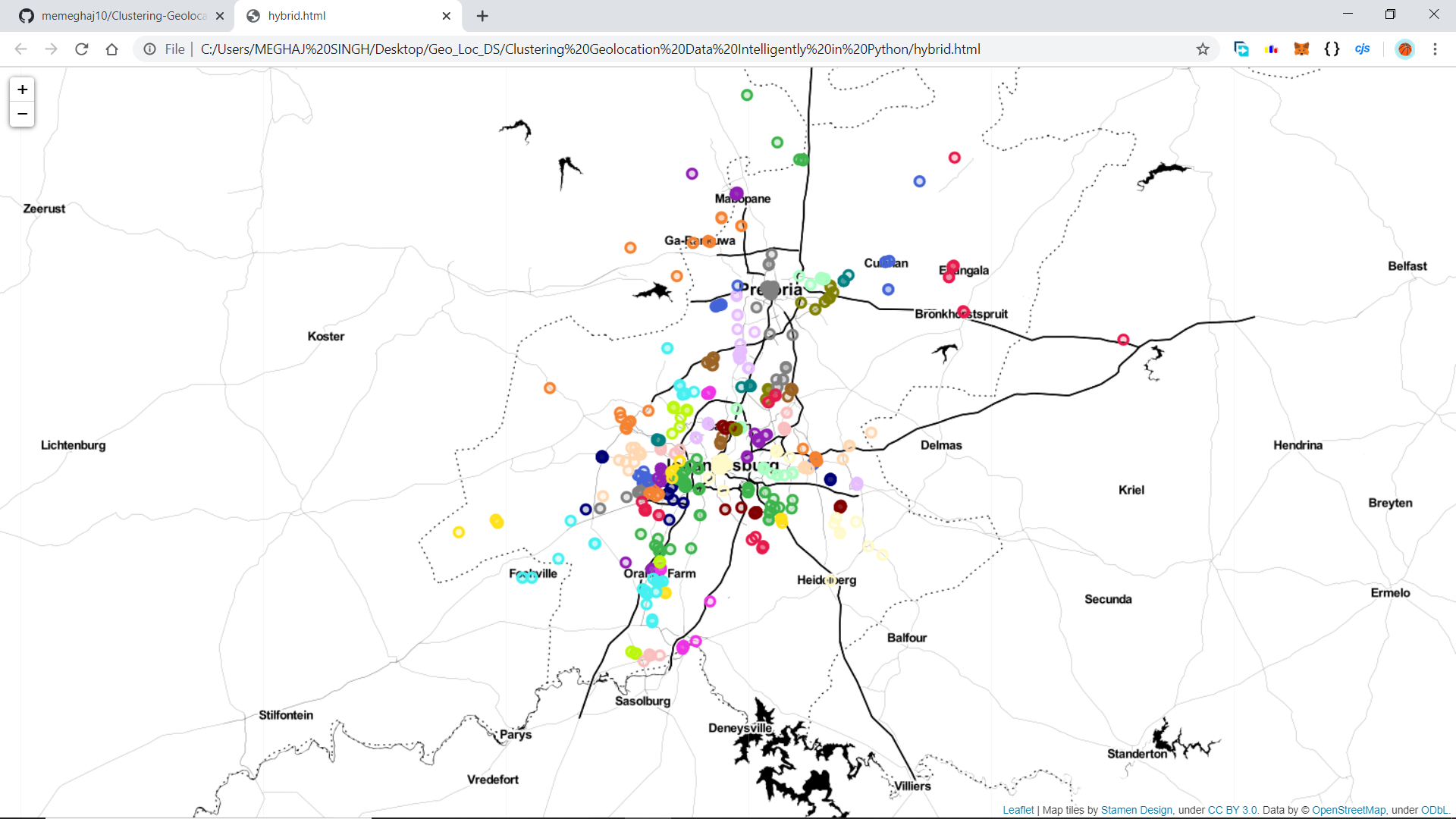Open the curly braces extension
Screen dimensions: 1456x819
[x=1332, y=49]
